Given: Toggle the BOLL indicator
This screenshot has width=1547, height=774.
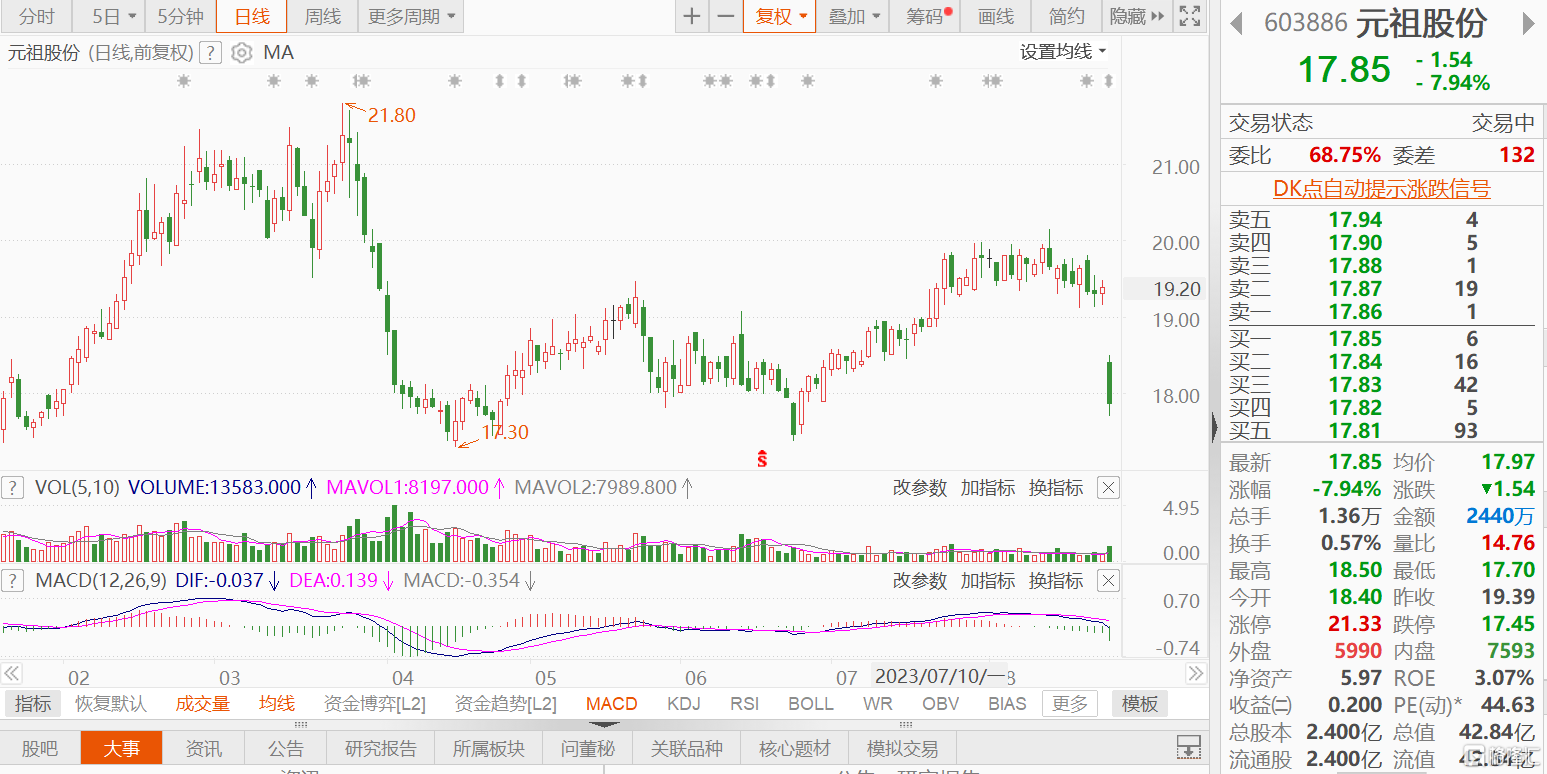Looking at the screenshot, I should click(811, 703).
